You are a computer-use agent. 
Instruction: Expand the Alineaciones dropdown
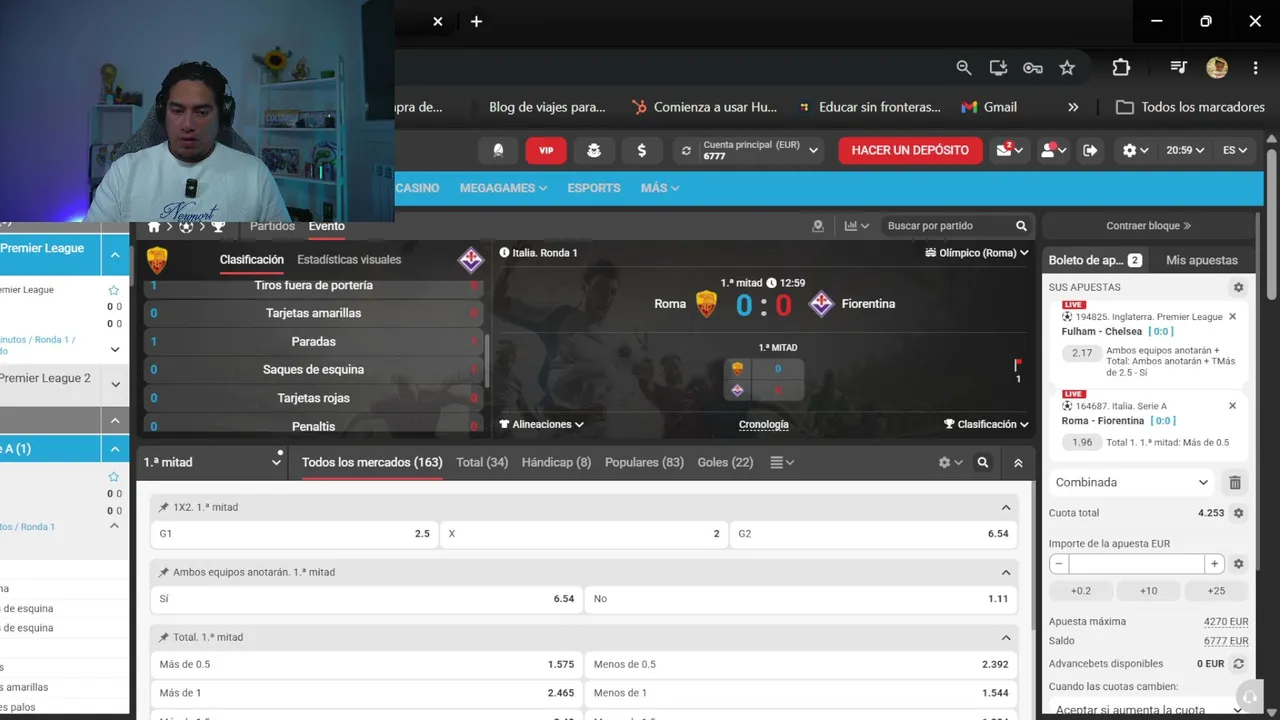point(541,425)
